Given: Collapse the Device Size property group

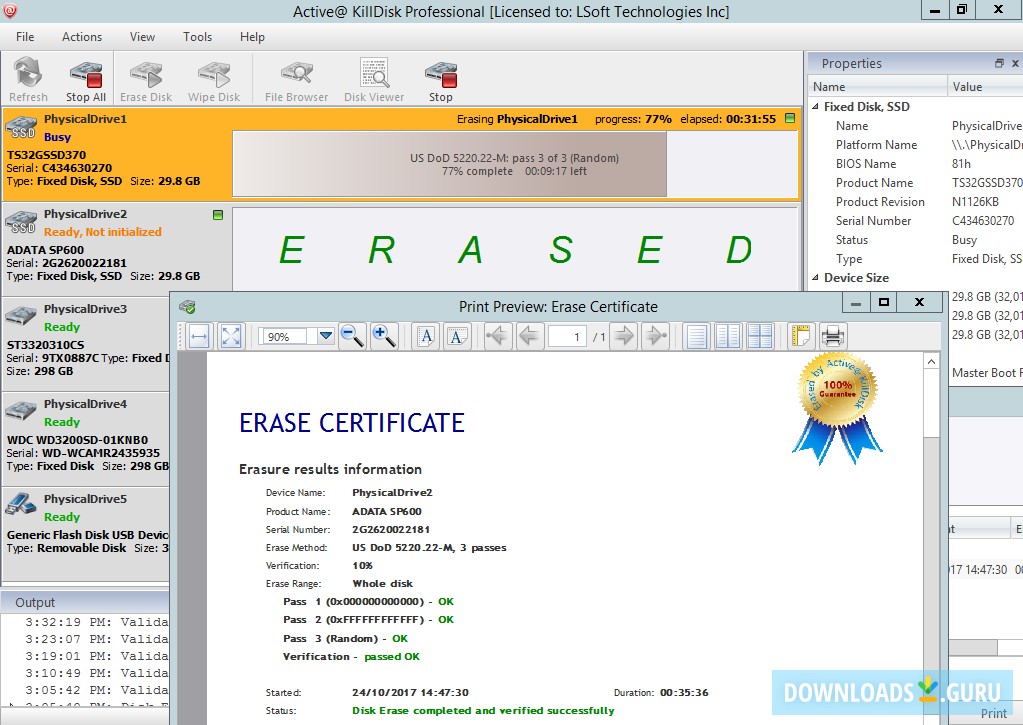Looking at the screenshot, I should (x=816, y=278).
